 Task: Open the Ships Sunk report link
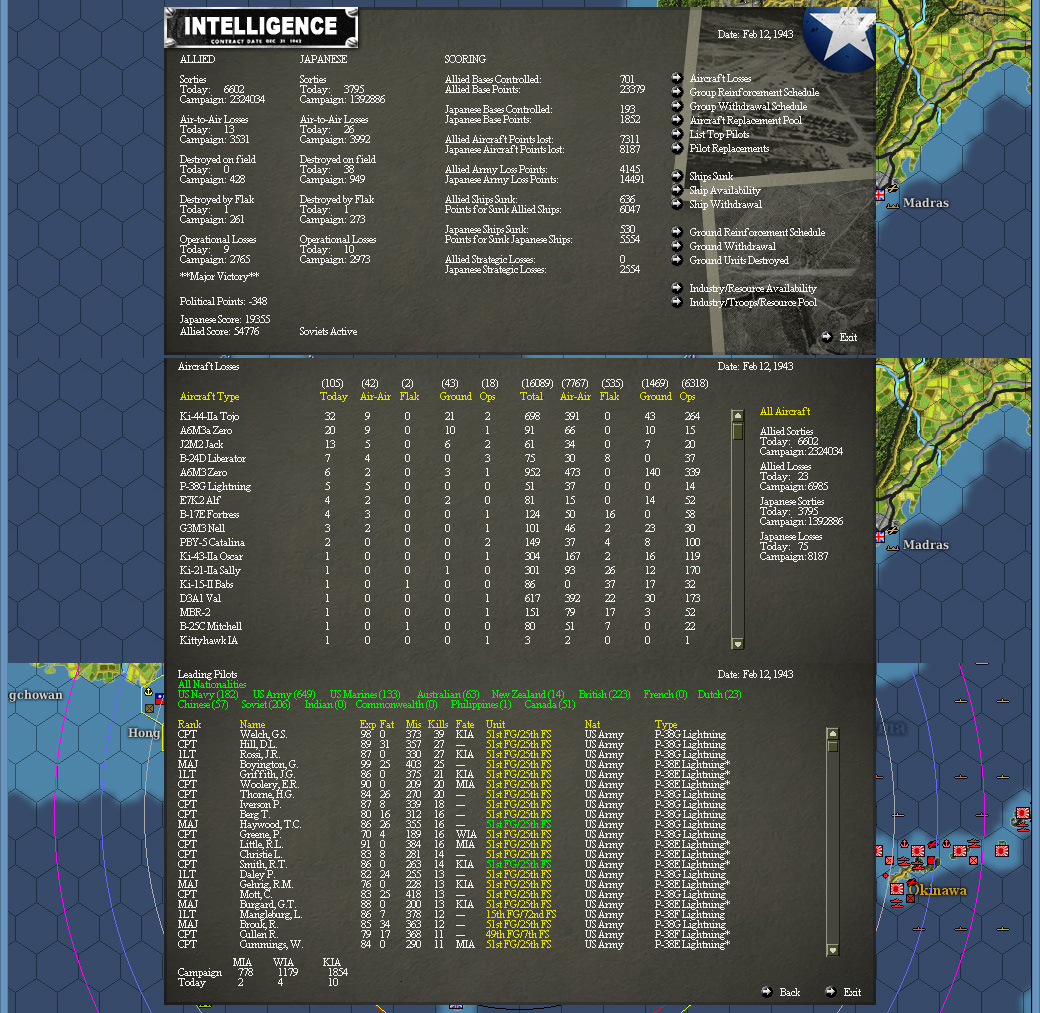tap(711, 176)
